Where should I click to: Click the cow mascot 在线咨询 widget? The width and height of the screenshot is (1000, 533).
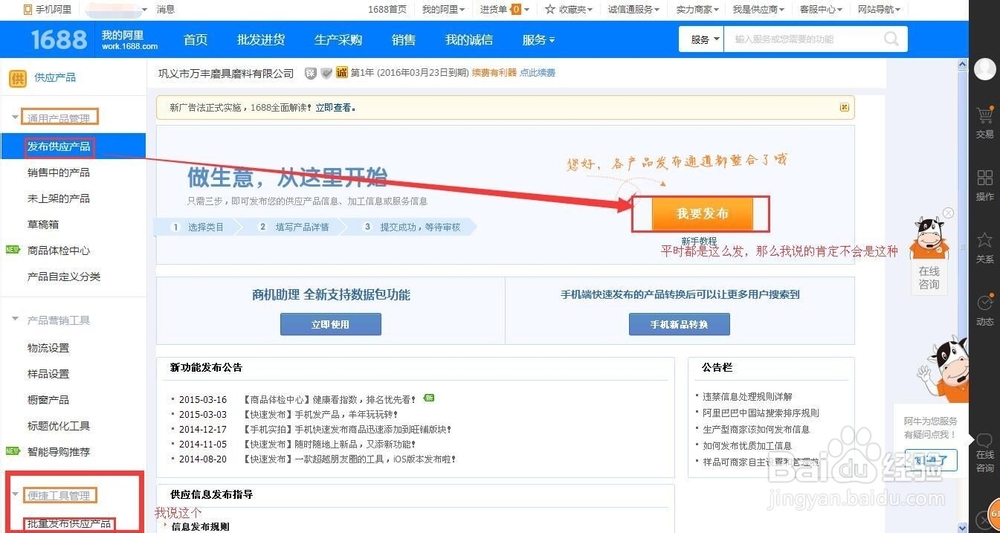[x=929, y=255]
